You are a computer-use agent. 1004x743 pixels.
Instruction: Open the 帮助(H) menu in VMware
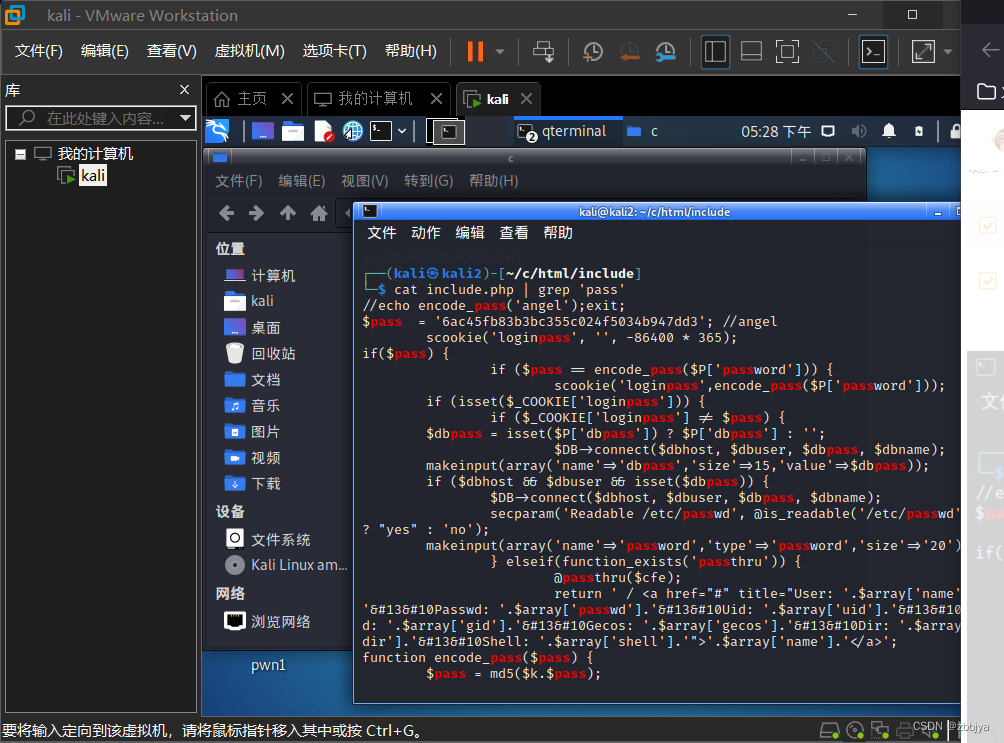point(410,51)
